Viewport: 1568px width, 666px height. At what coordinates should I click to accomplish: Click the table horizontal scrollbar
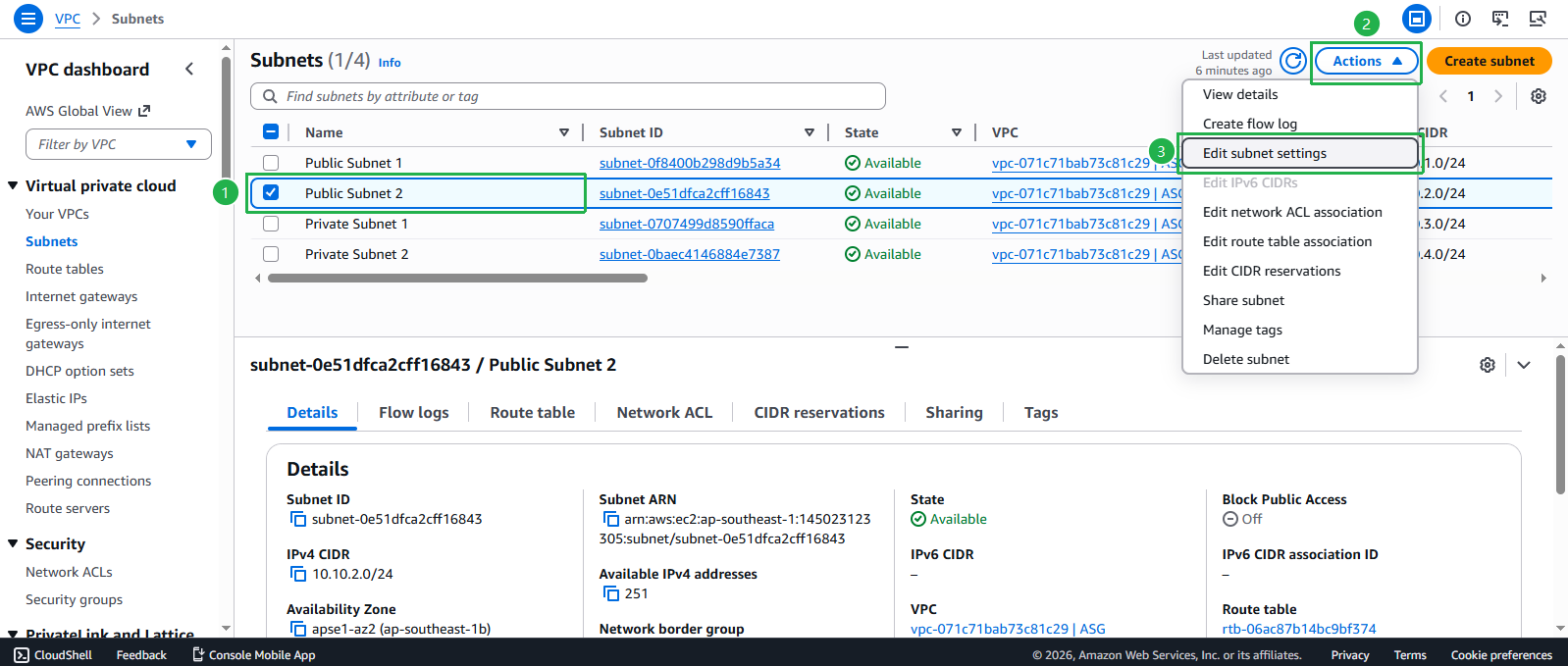tap(457, 279)
